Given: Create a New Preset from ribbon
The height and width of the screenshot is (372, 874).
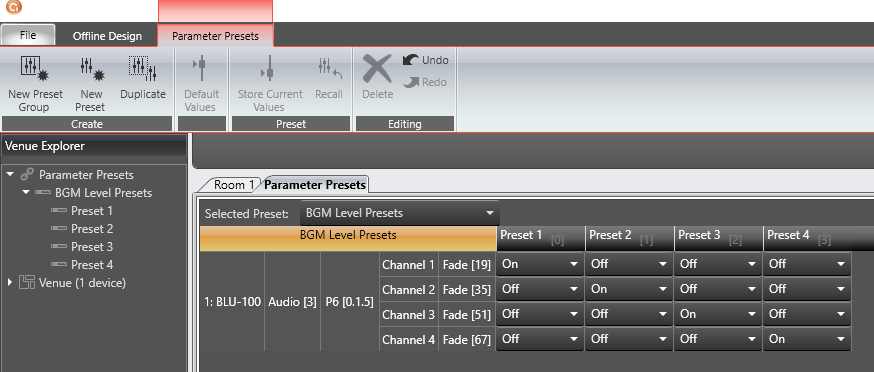Looking at the screenshot, I should click(91, 83).
